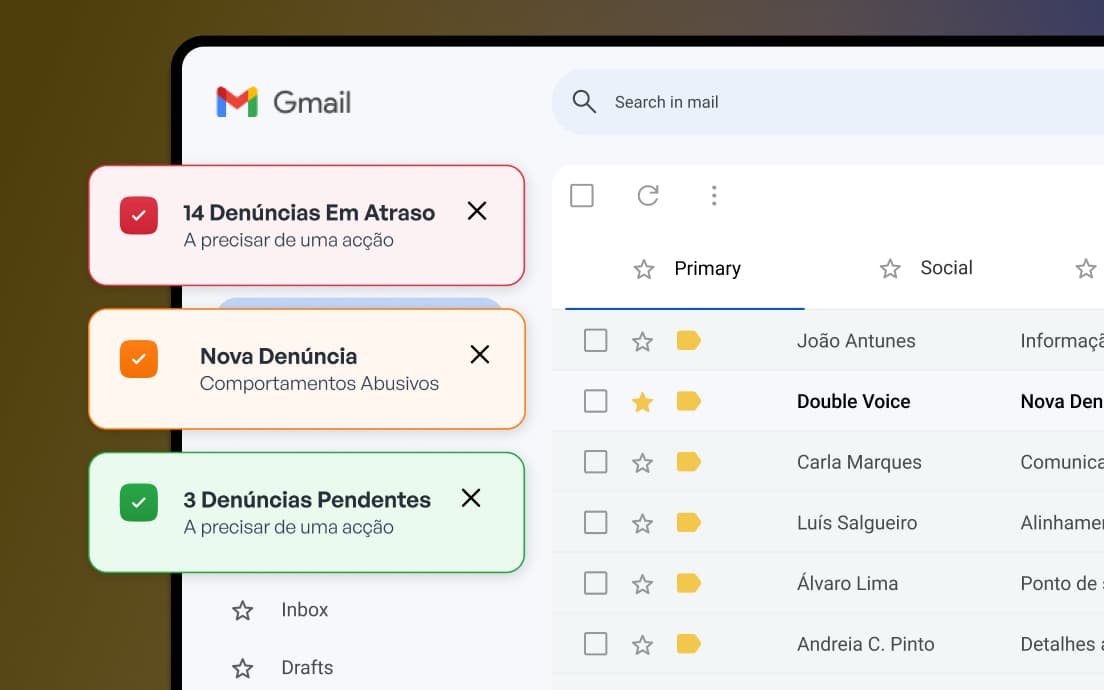Click inside the Search in mail field
1104x690 pixels.
(668, 101)
